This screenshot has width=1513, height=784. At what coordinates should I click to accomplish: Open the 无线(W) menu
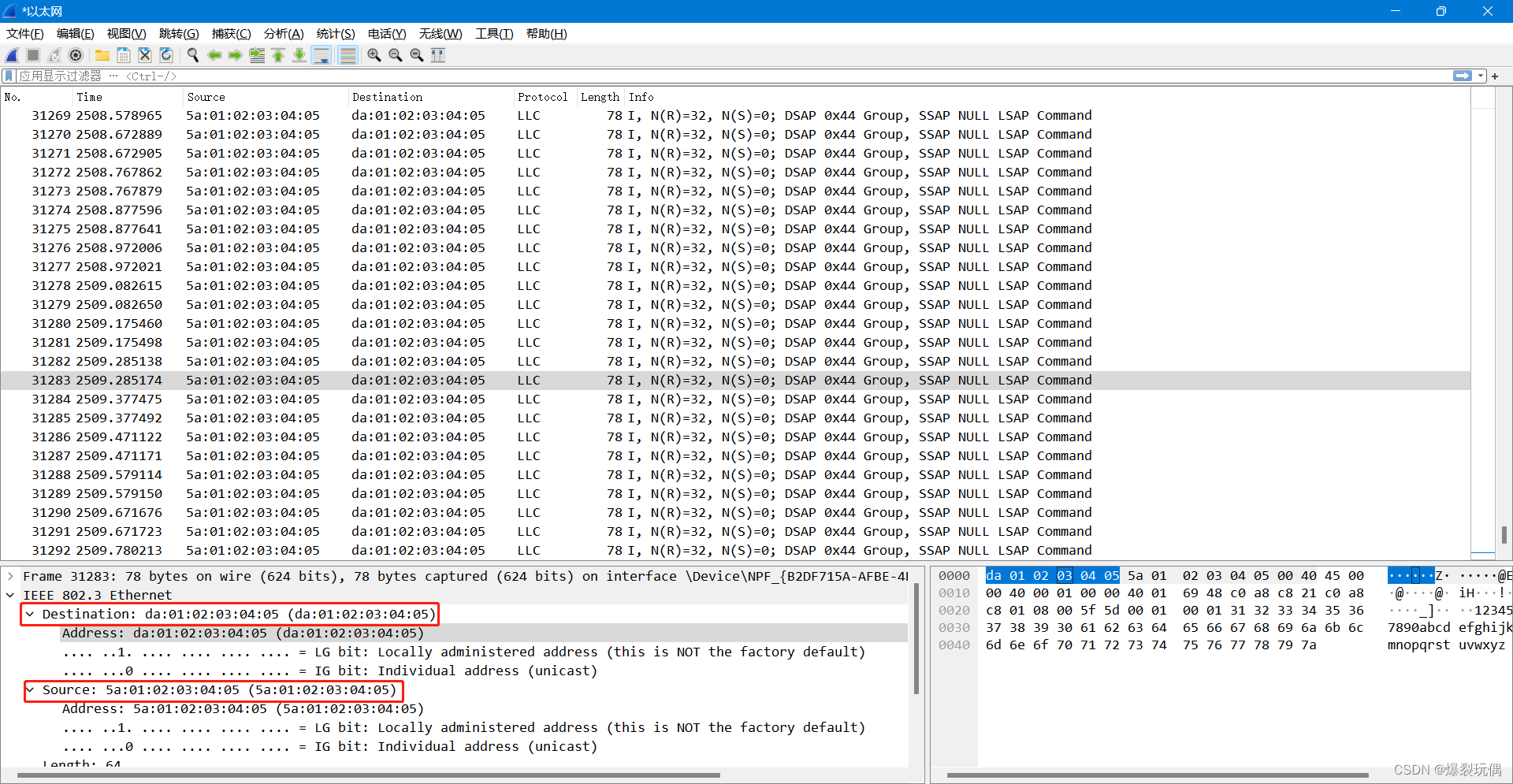coord(441,34)
